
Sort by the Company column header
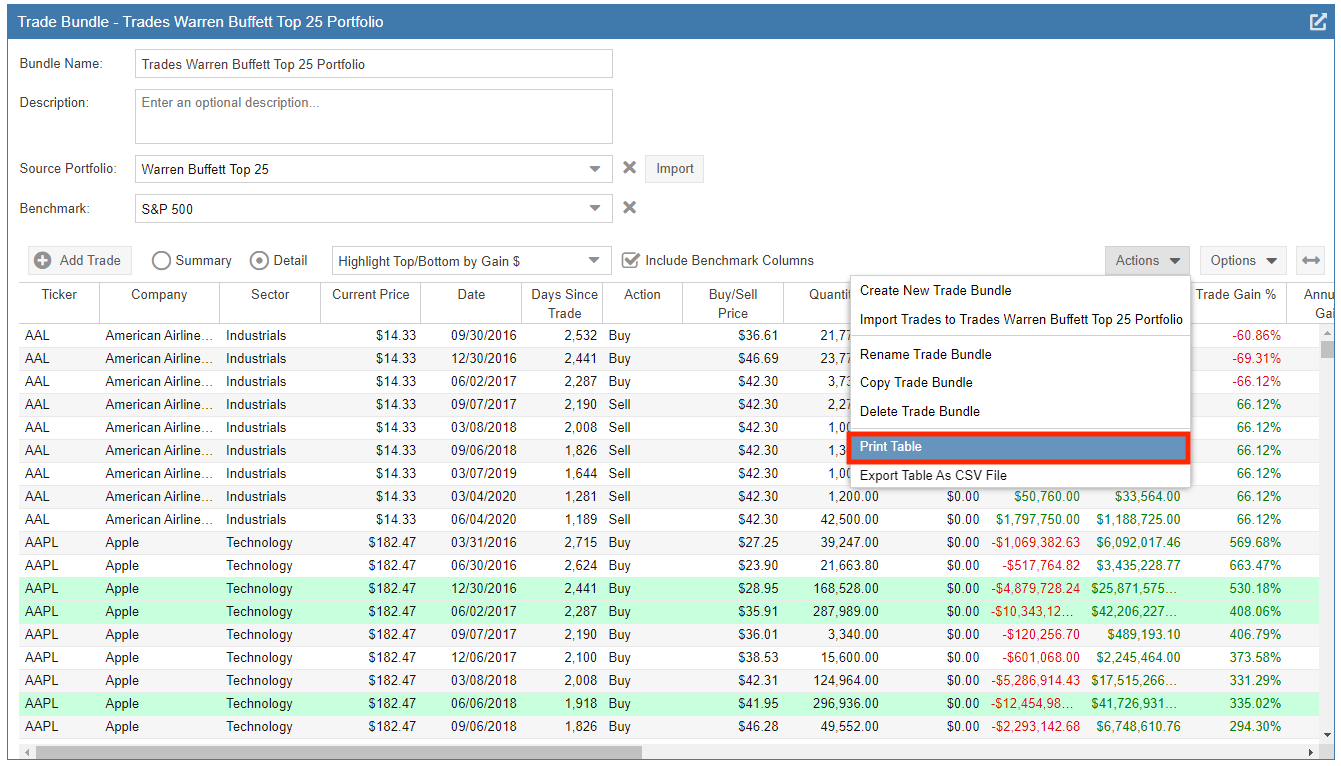[x=159, y=302]
